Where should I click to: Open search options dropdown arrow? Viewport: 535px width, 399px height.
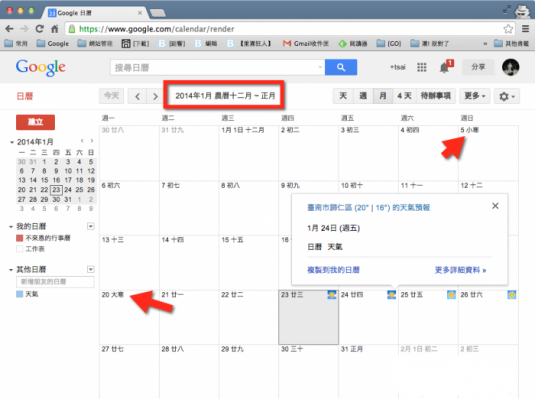(x=320, y=67)
